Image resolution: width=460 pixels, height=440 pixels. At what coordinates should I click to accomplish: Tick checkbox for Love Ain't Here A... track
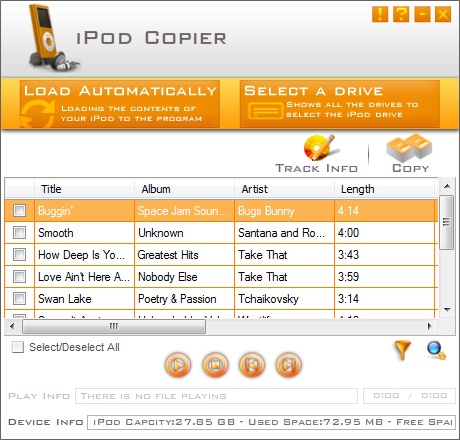pos(19,277)
